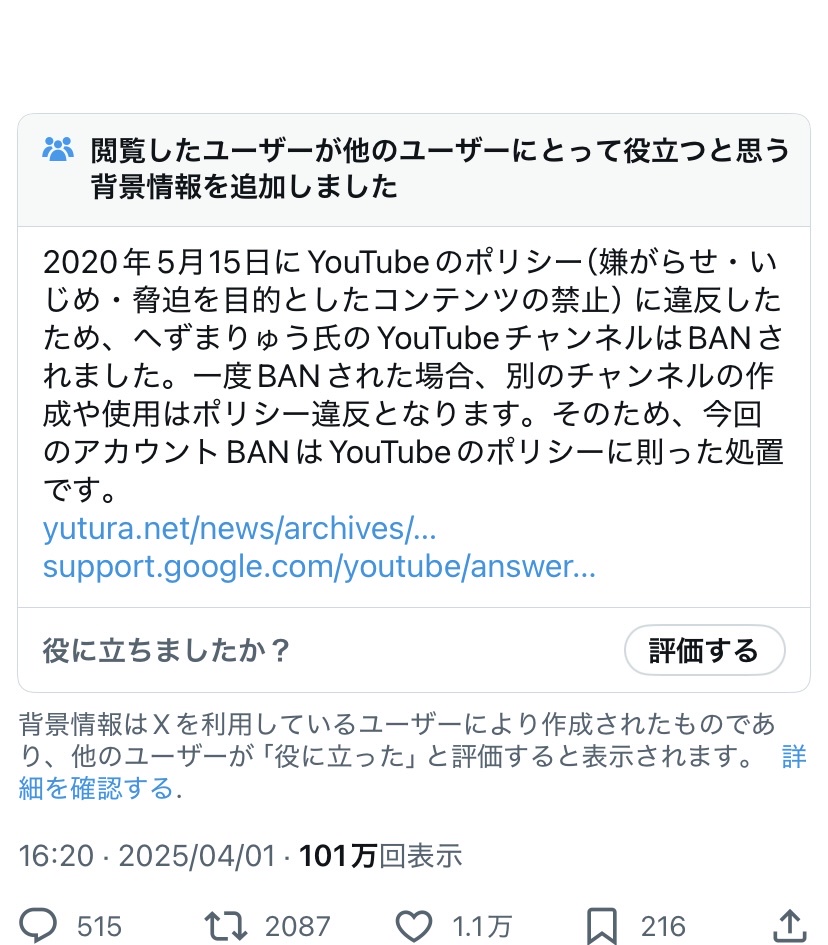The width and height of the screenshot is (828, 945).
Task: Open the yutura.net news archives link
Action: coord(239,529)
